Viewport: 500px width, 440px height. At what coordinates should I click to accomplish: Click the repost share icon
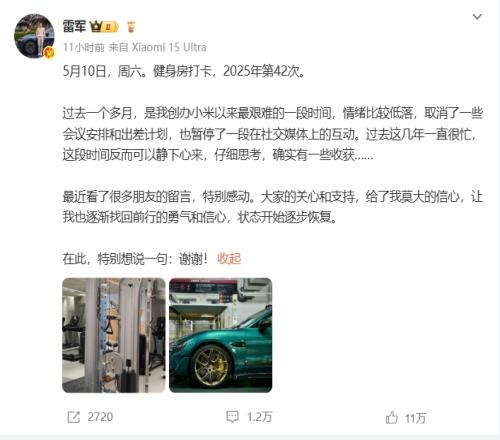point(73,417)
